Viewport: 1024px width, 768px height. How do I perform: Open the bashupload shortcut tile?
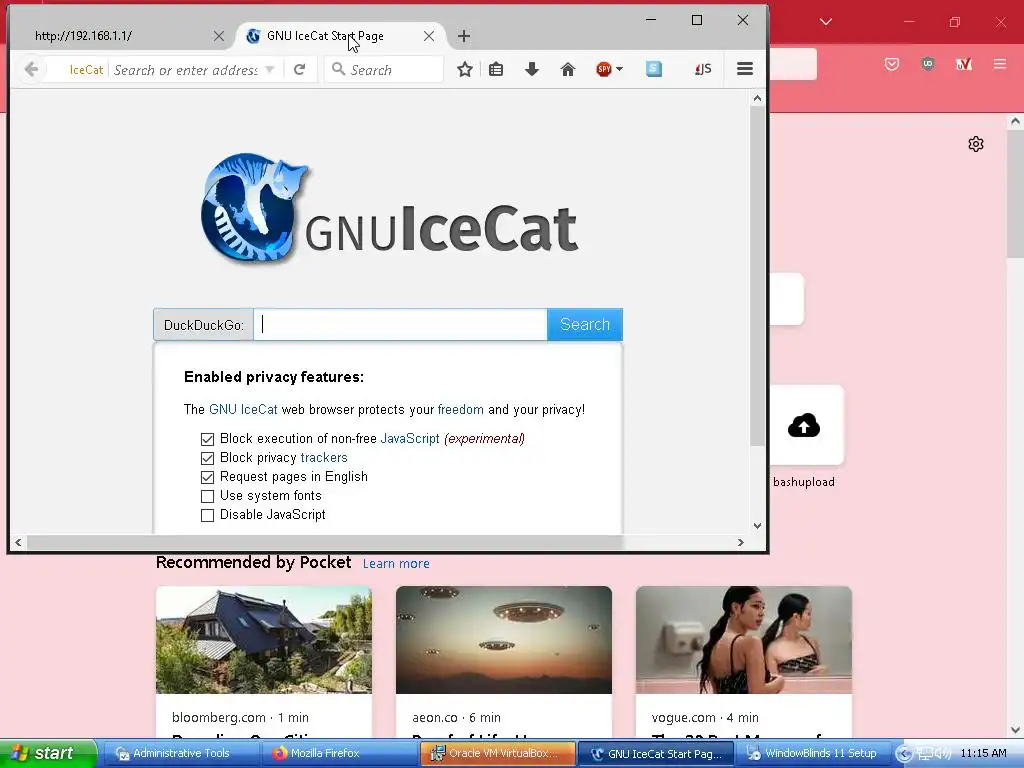[x=804, y=426]
